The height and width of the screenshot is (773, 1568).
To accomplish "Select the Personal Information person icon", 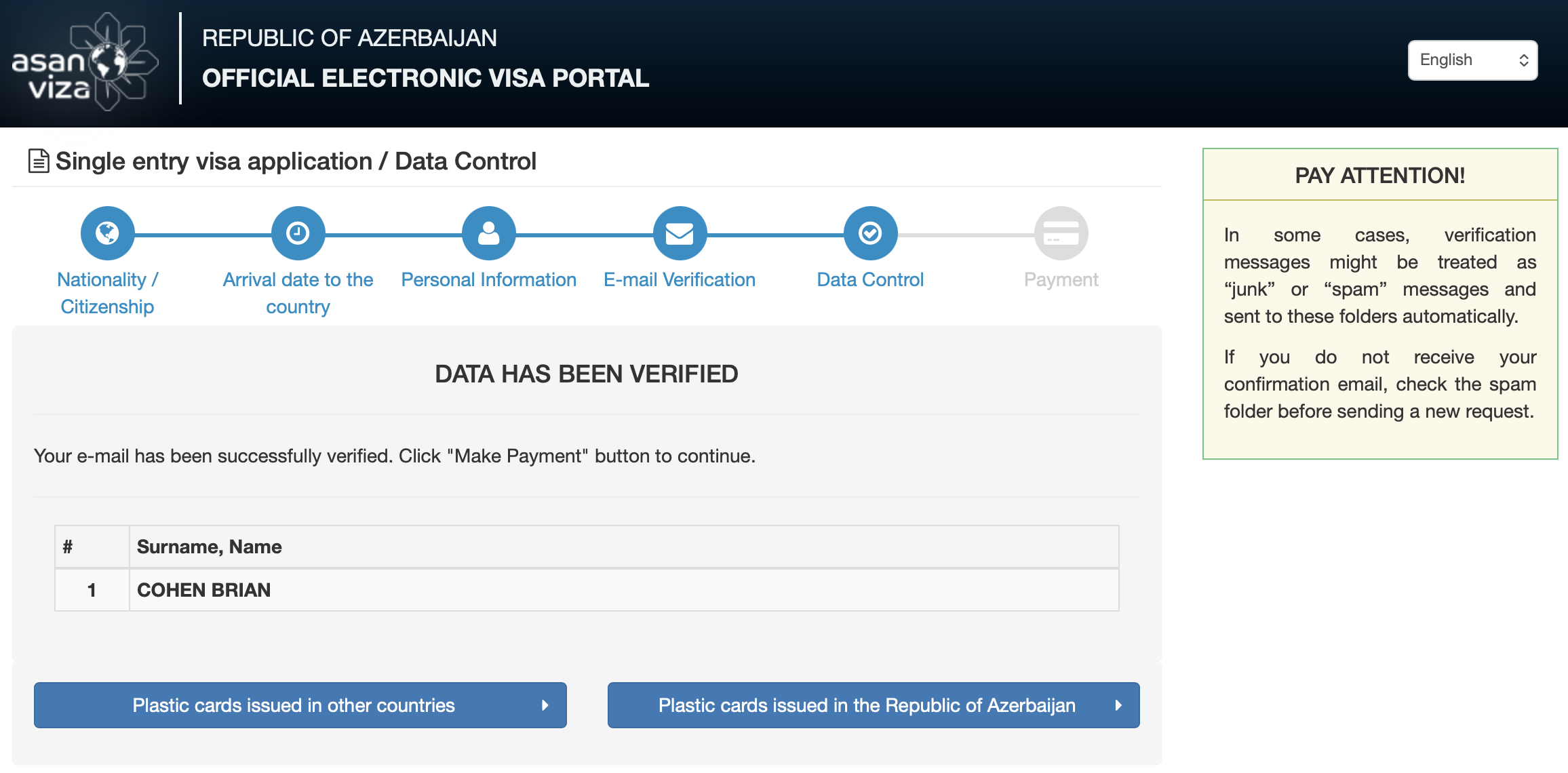I will click(x=488, y=233).
